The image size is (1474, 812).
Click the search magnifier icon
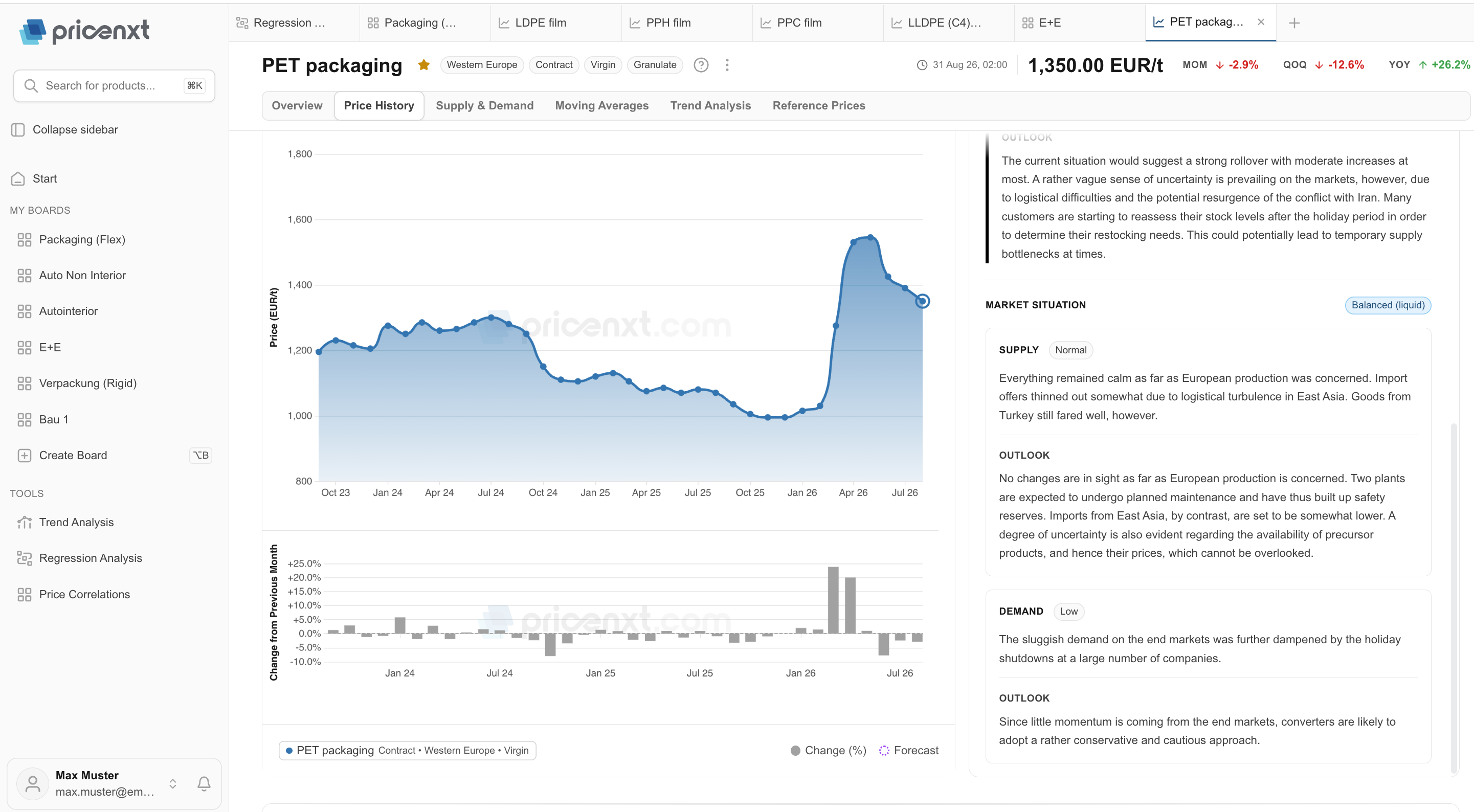coord(31,86)
